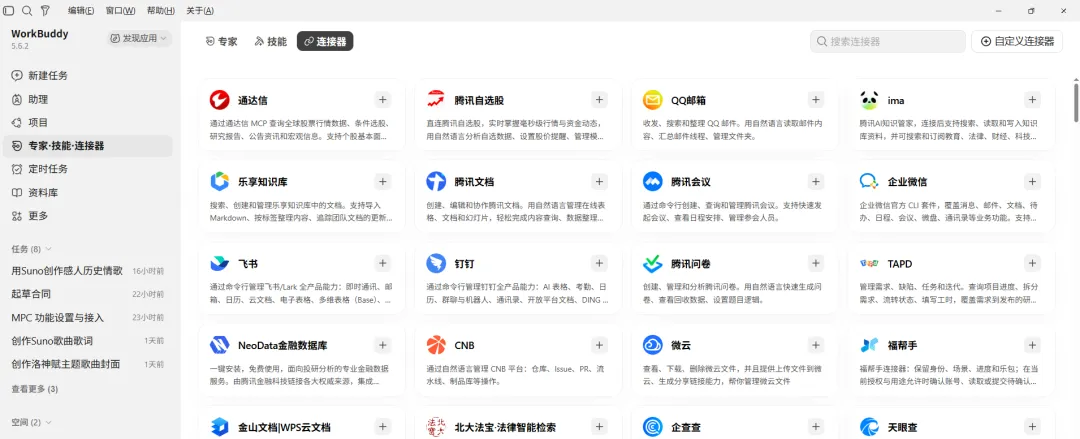Click the pin icon in title bar

pos(45,10)
